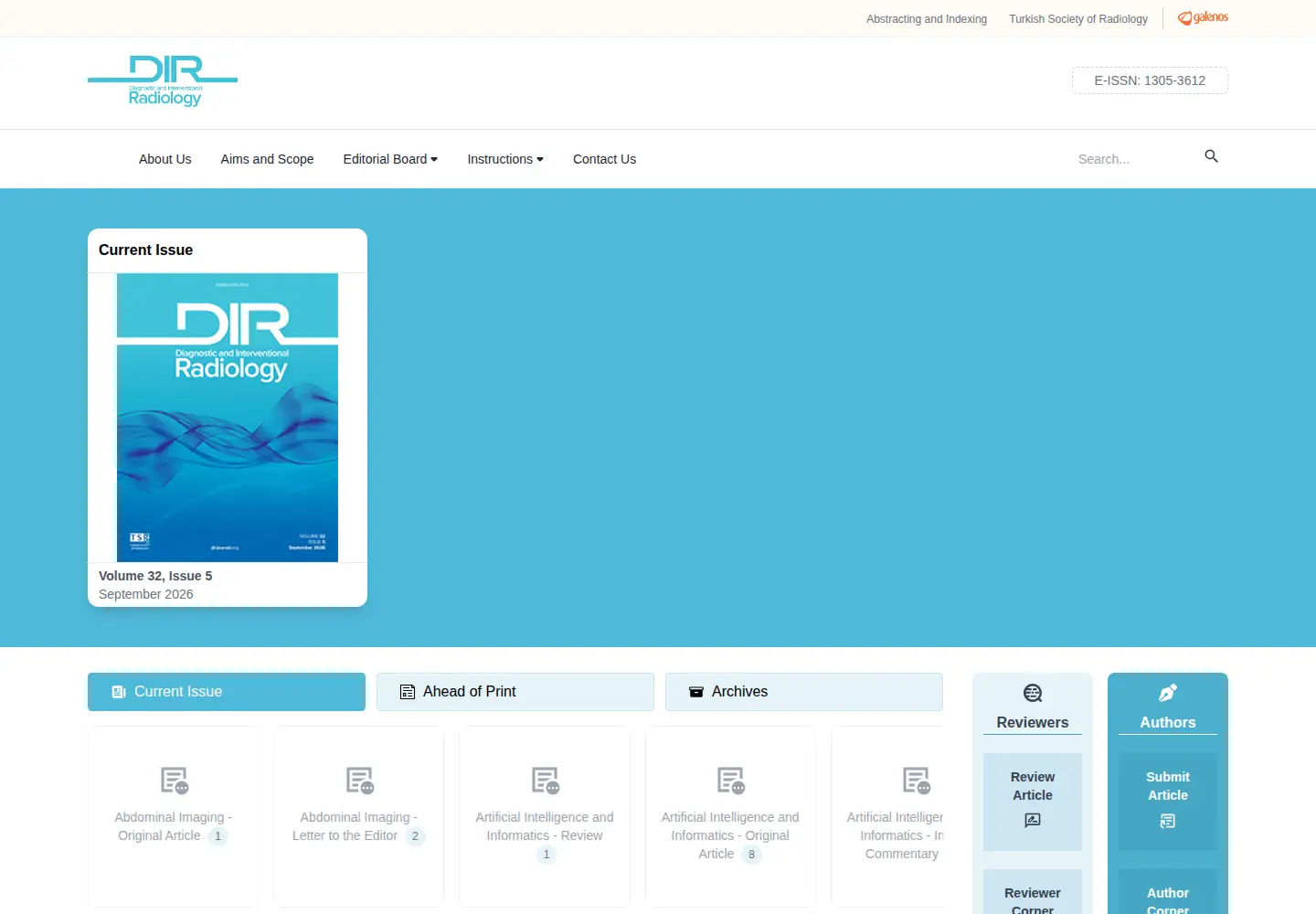Click the Reviewers magnifier icon
The image size is (1316, 914).
coord(1033,693)
